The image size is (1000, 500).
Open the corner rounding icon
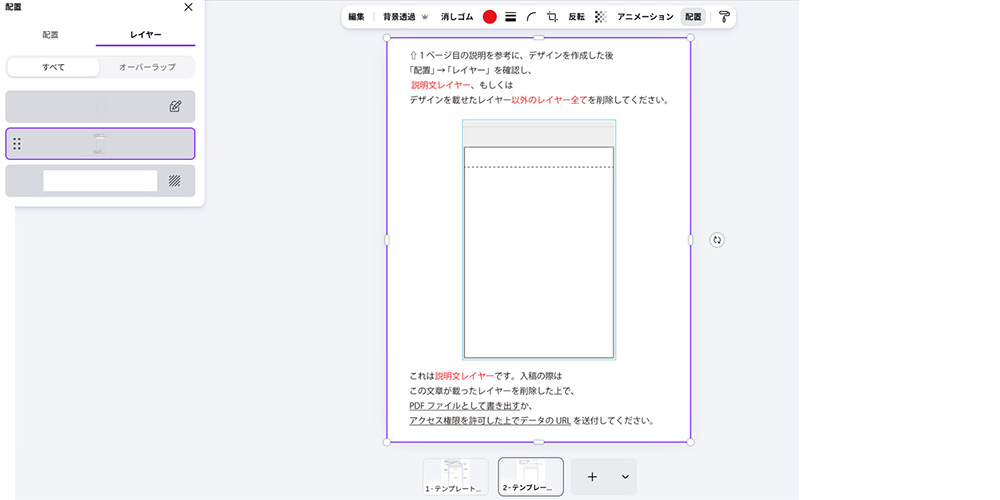(531, 17)
